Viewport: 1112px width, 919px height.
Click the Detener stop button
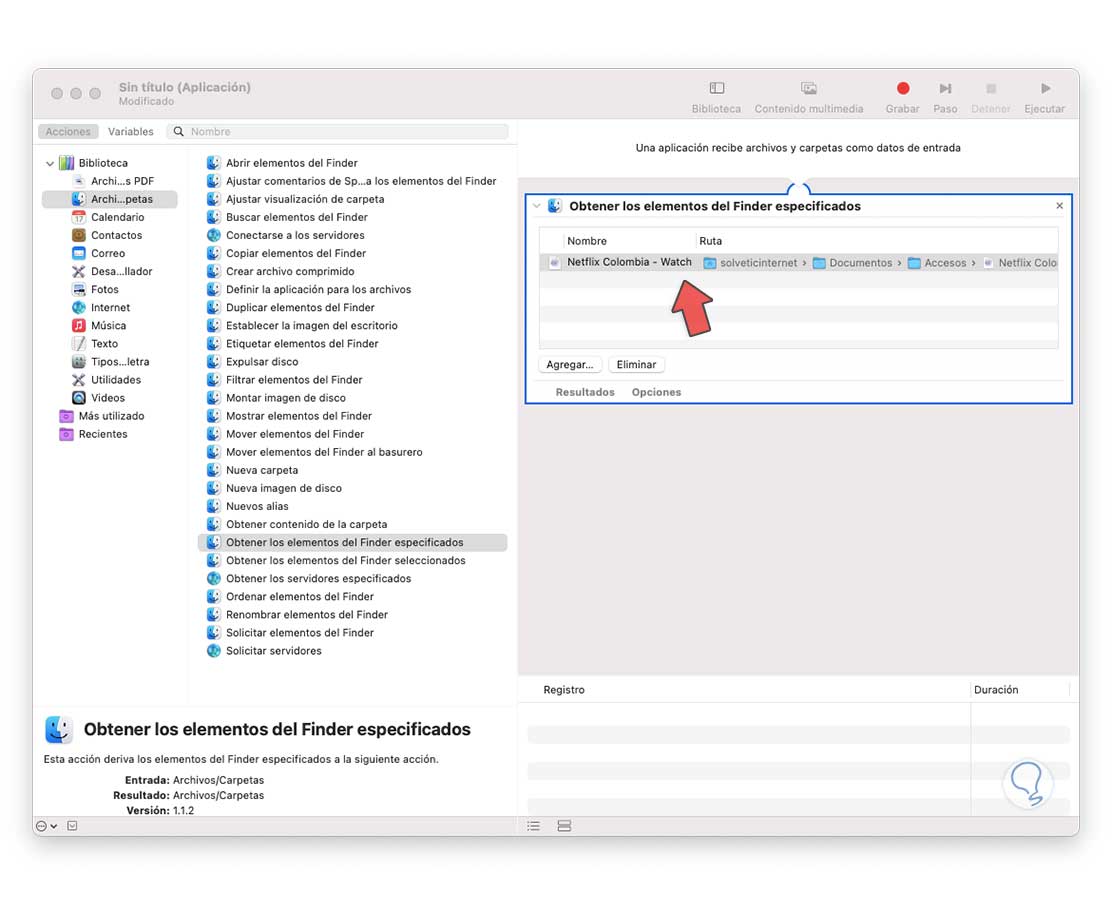coord(990,96)
